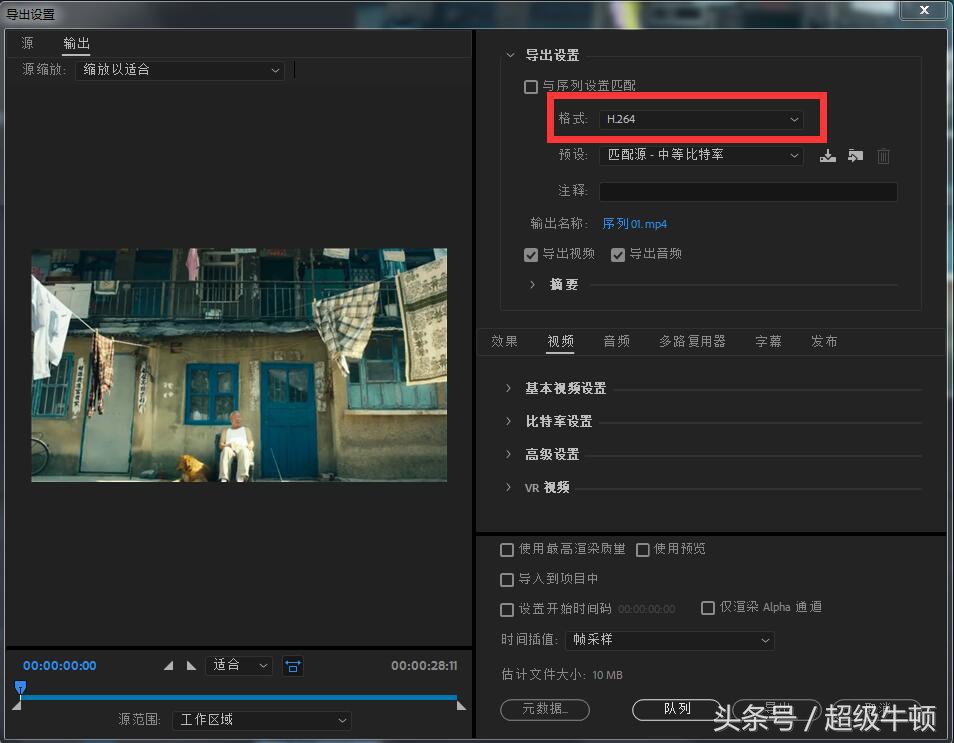Click the video preview thumbnail
954x743 pixels.
(239, 365)
